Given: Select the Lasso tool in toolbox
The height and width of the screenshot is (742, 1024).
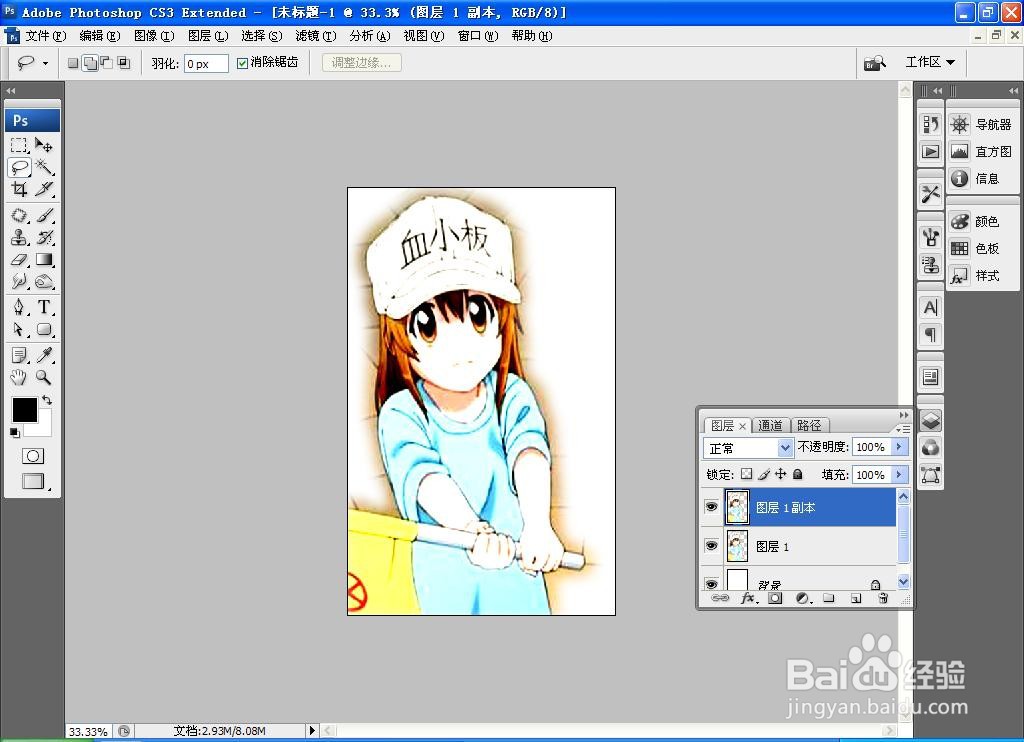Looking at the screenshot, I should pyautogui.click(x=19, y=167).
